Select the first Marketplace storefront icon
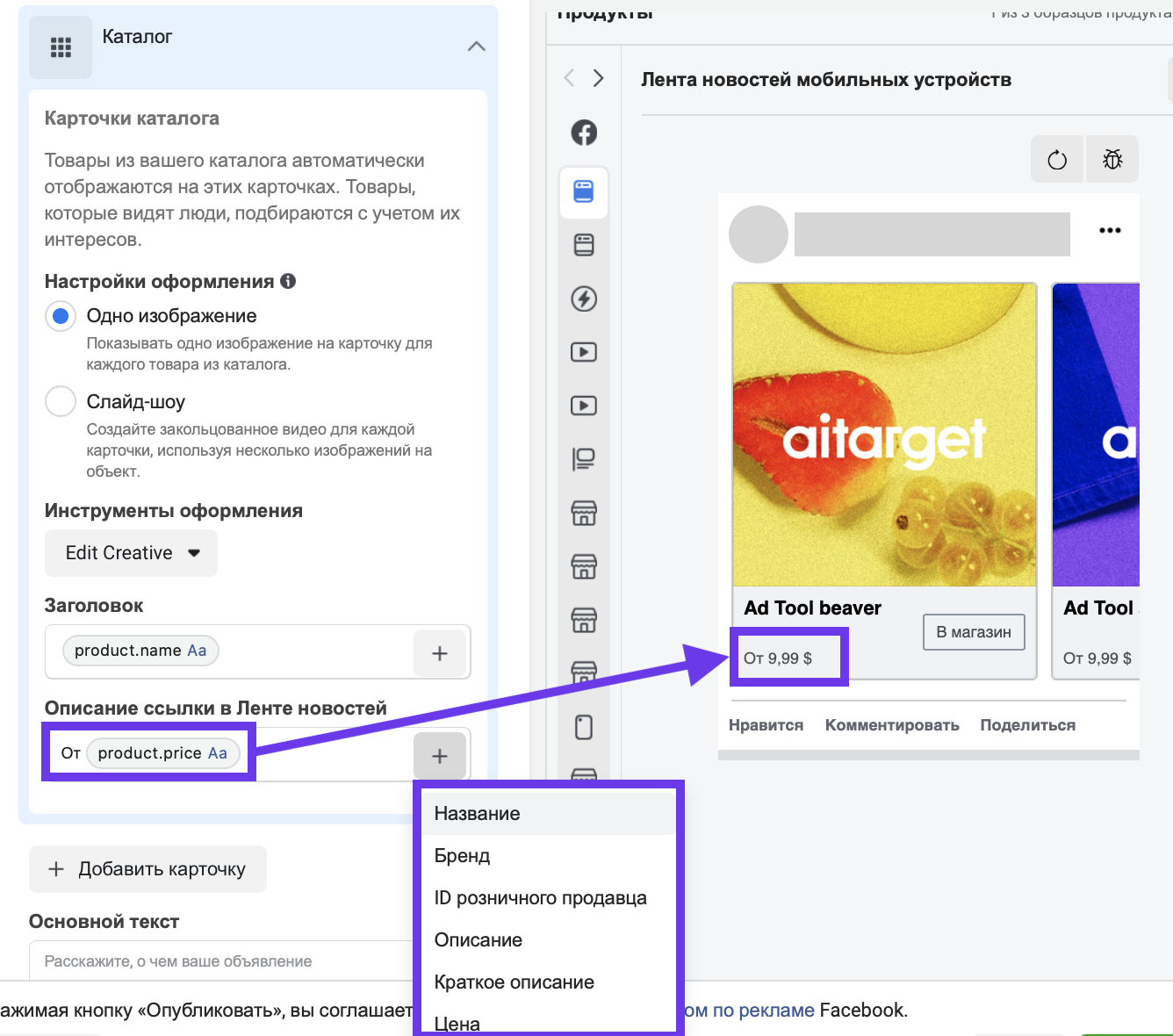This screenshot has height=1036, width=1173. coord(584,513)
